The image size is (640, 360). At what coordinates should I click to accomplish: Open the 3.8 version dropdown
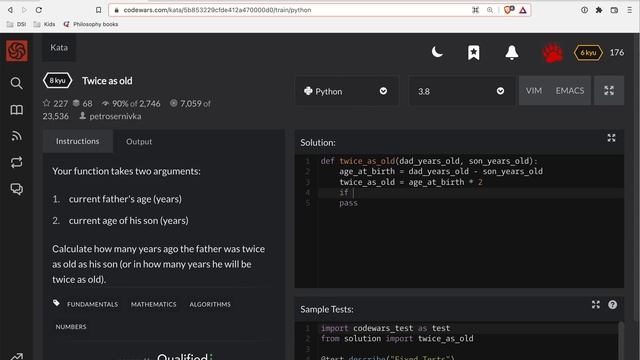click(x=462, y=91)
